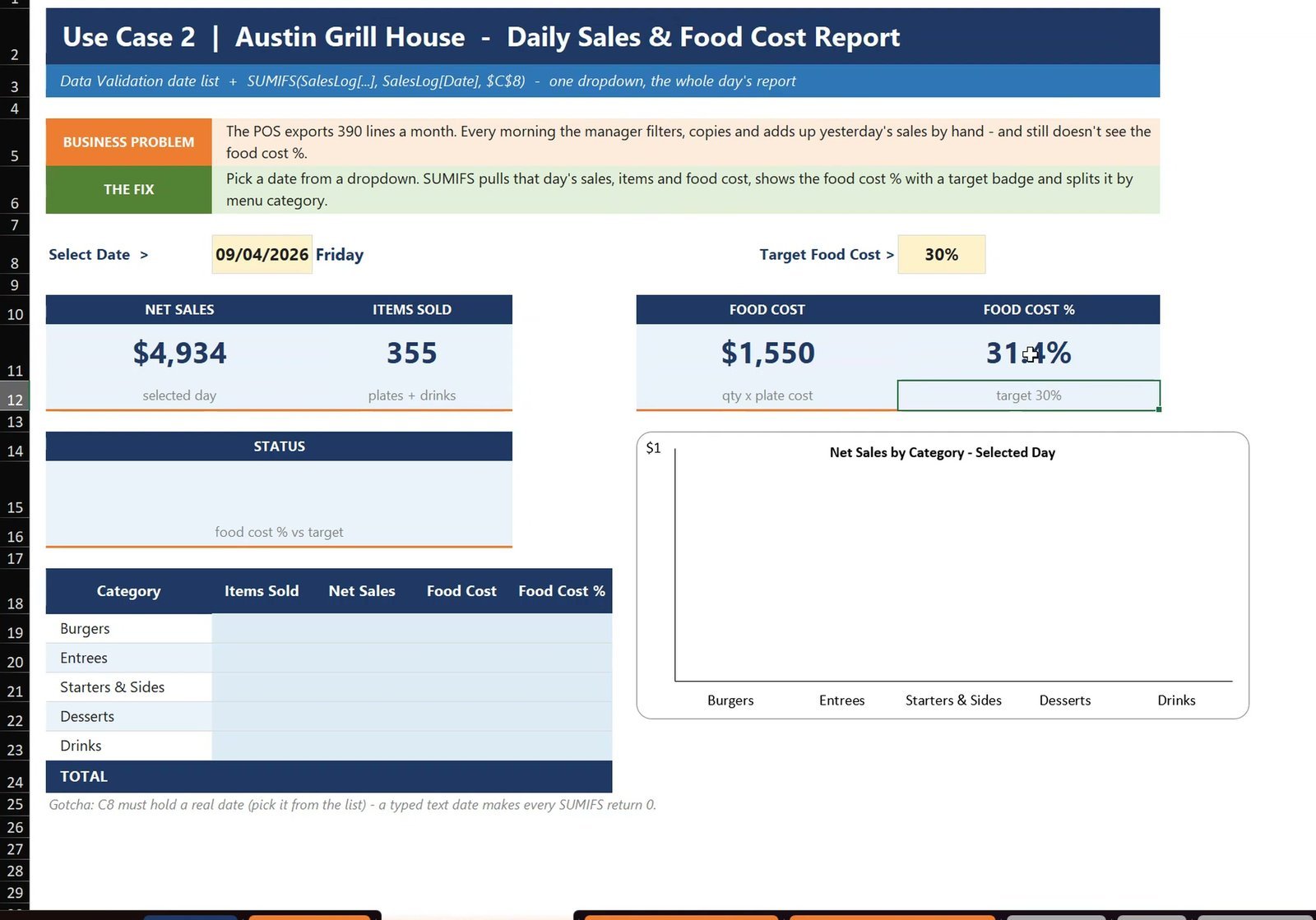1316x920 pixels.
Task: Click the 'Target Food Cost >' label
Action: coord(827,255)
